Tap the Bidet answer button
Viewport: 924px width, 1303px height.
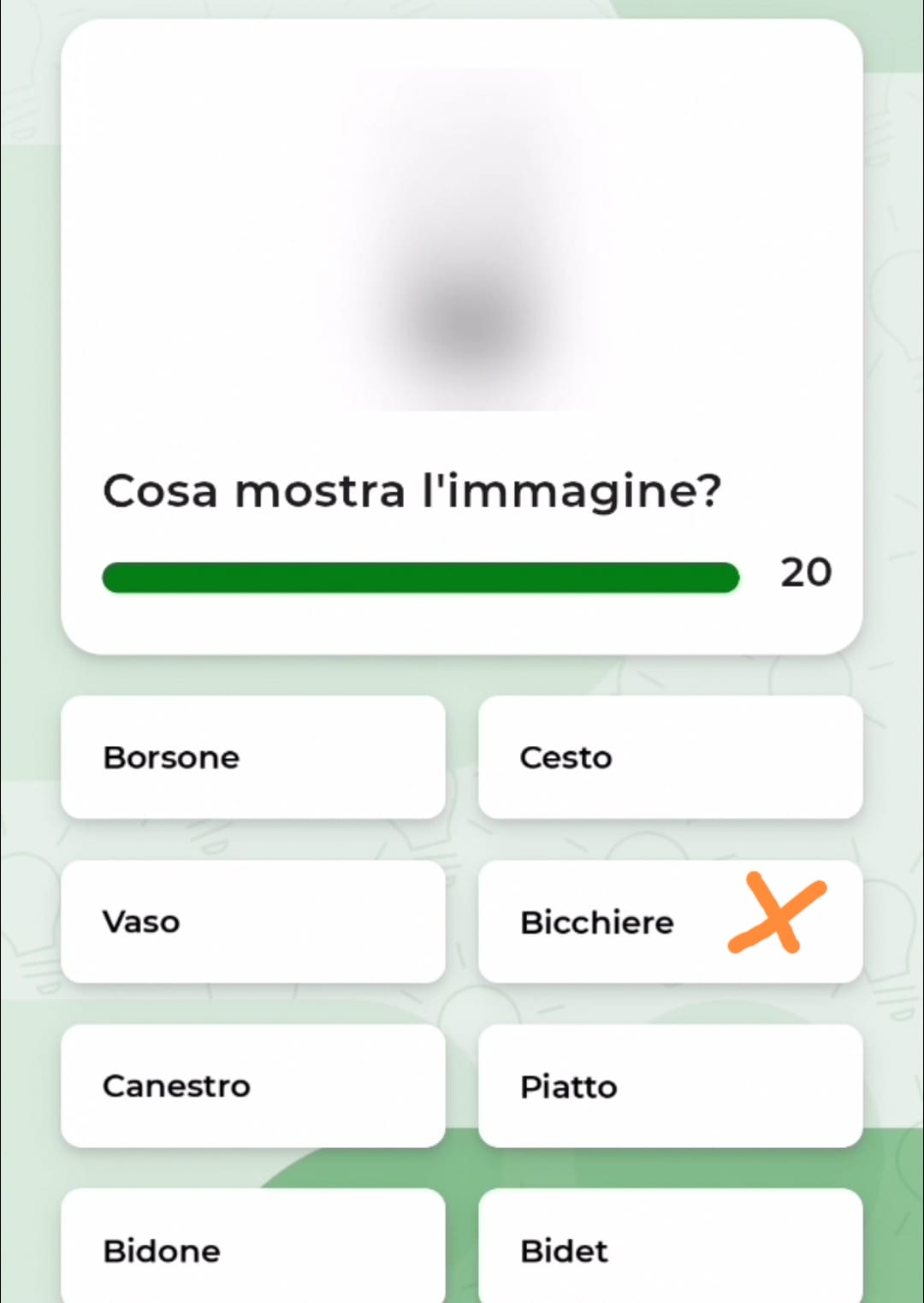click(670, 1249)
